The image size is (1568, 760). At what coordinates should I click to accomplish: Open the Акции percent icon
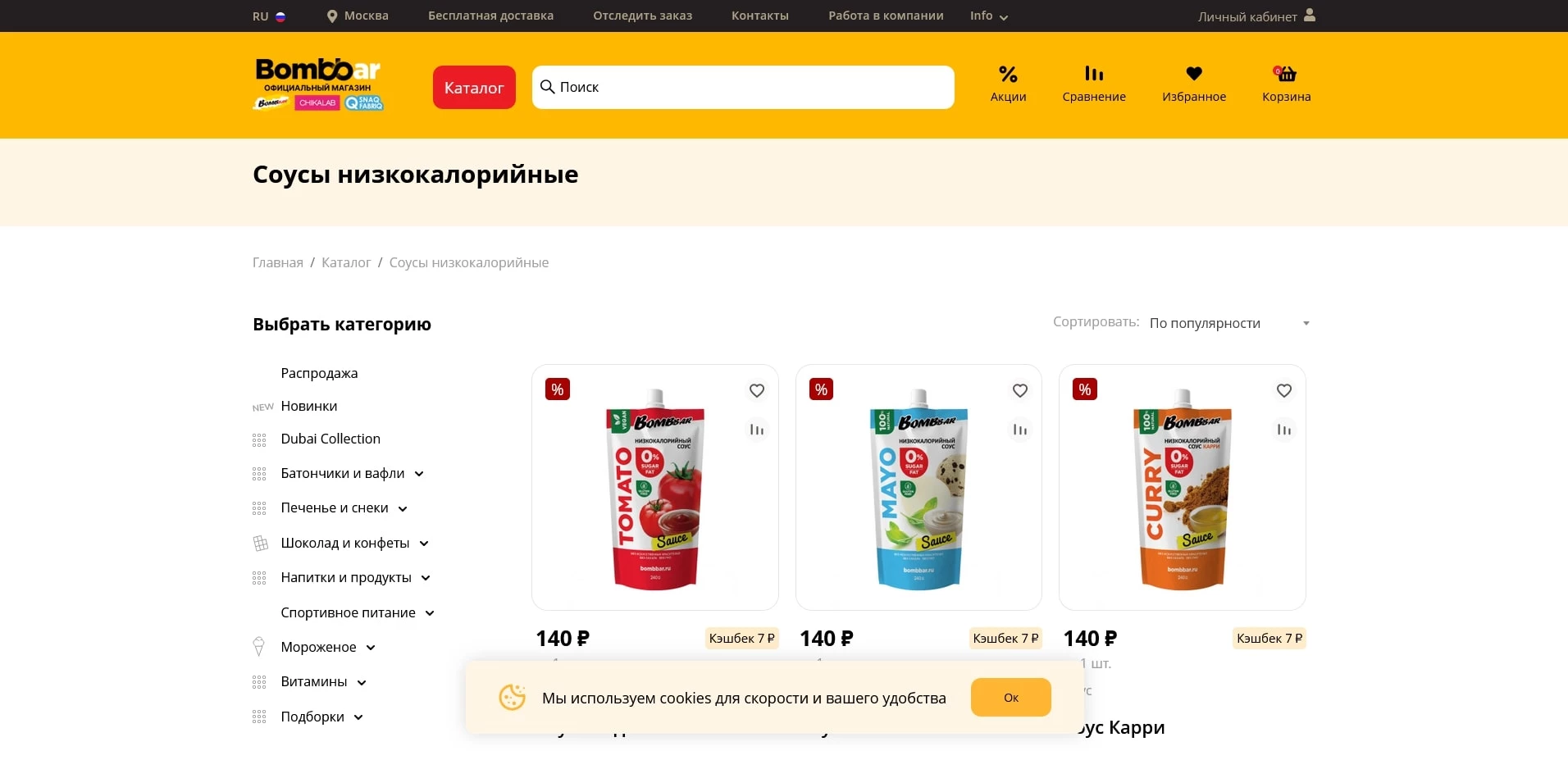tap(1008, 75)
